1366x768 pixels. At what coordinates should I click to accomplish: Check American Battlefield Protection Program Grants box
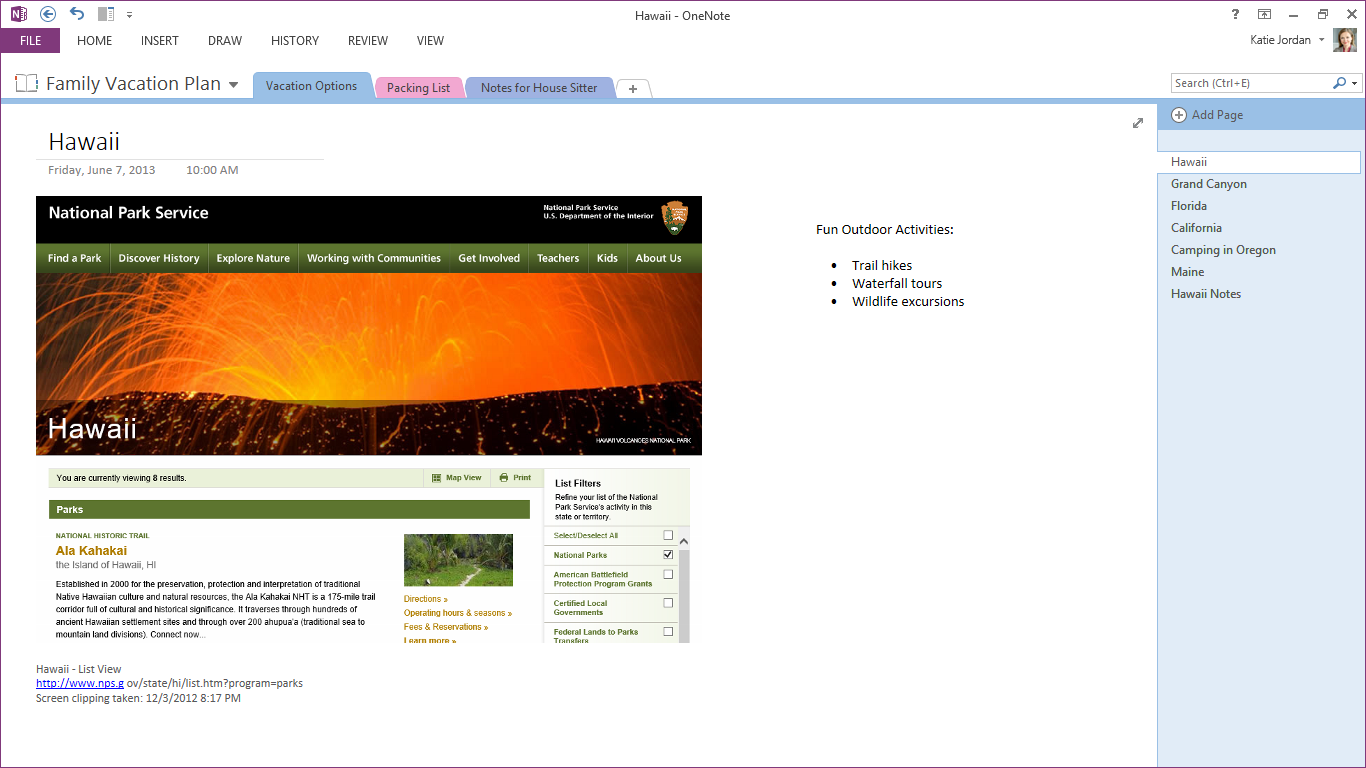click(x=668, y=575)
